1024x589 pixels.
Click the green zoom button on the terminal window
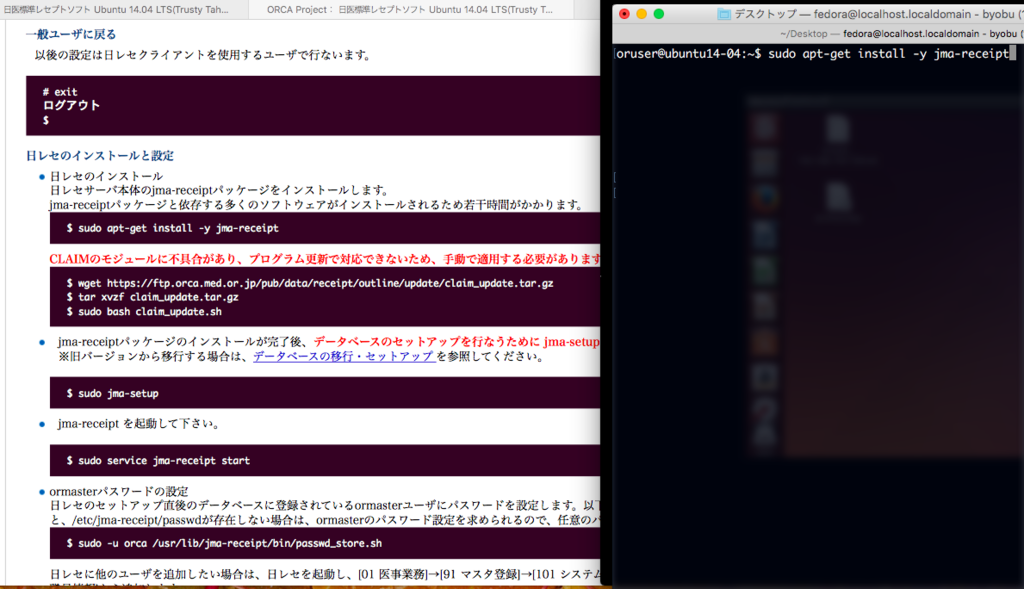click(x=659, y=15)
